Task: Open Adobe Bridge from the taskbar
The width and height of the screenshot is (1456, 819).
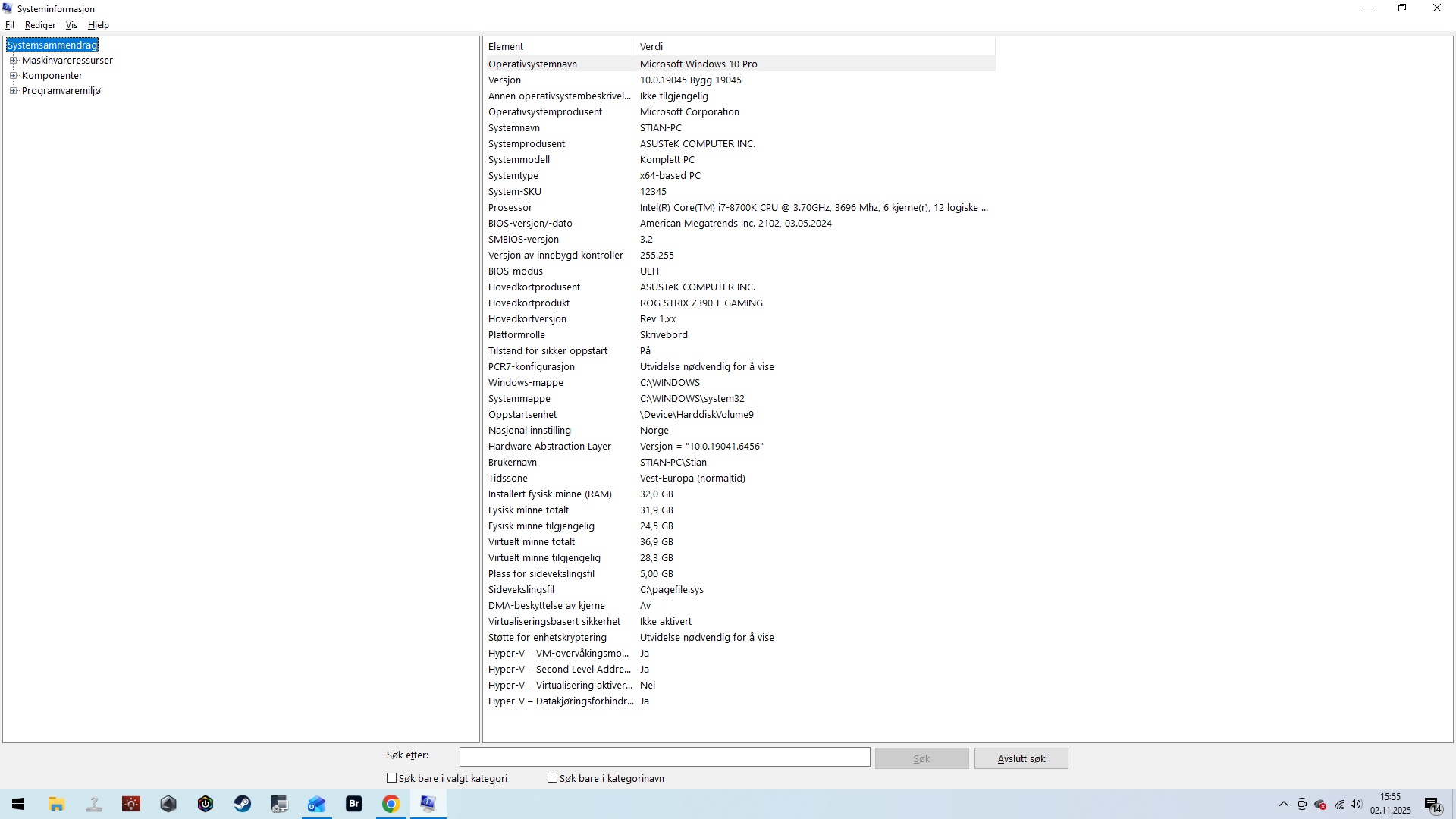Action: pos(354,804)
